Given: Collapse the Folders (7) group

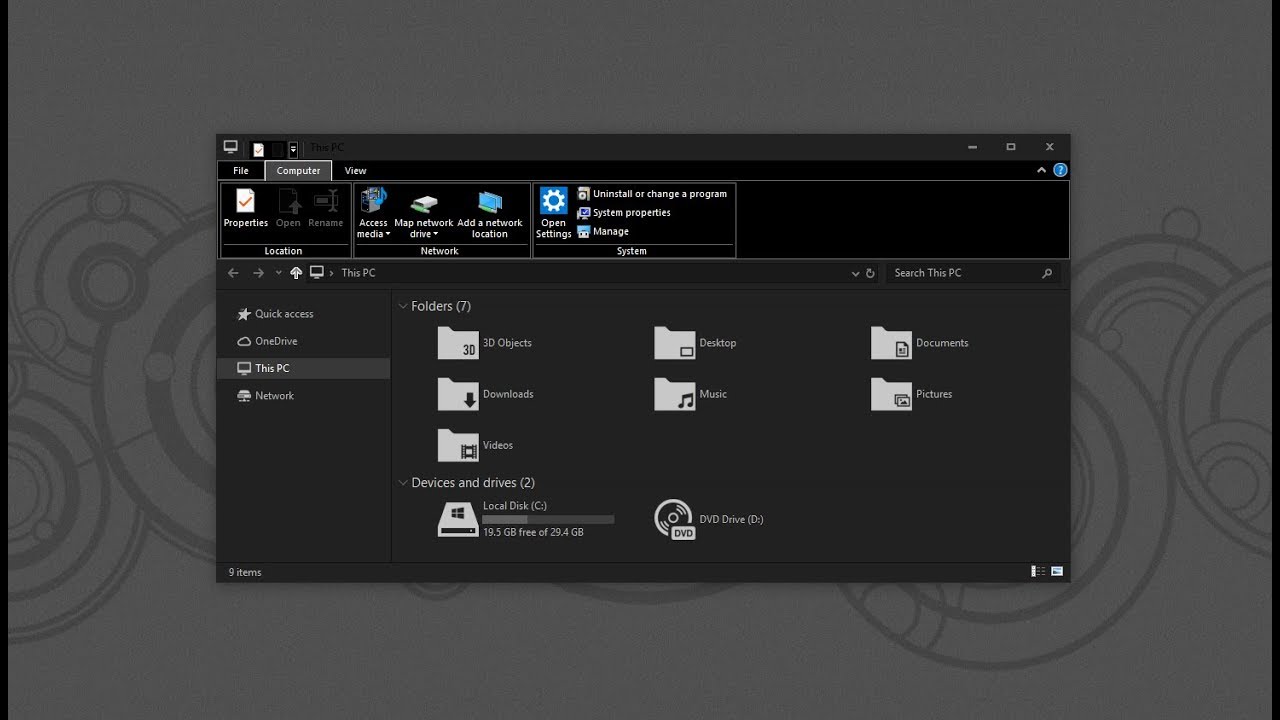Looking at the screenshot, I should click(x=403, y=306).
